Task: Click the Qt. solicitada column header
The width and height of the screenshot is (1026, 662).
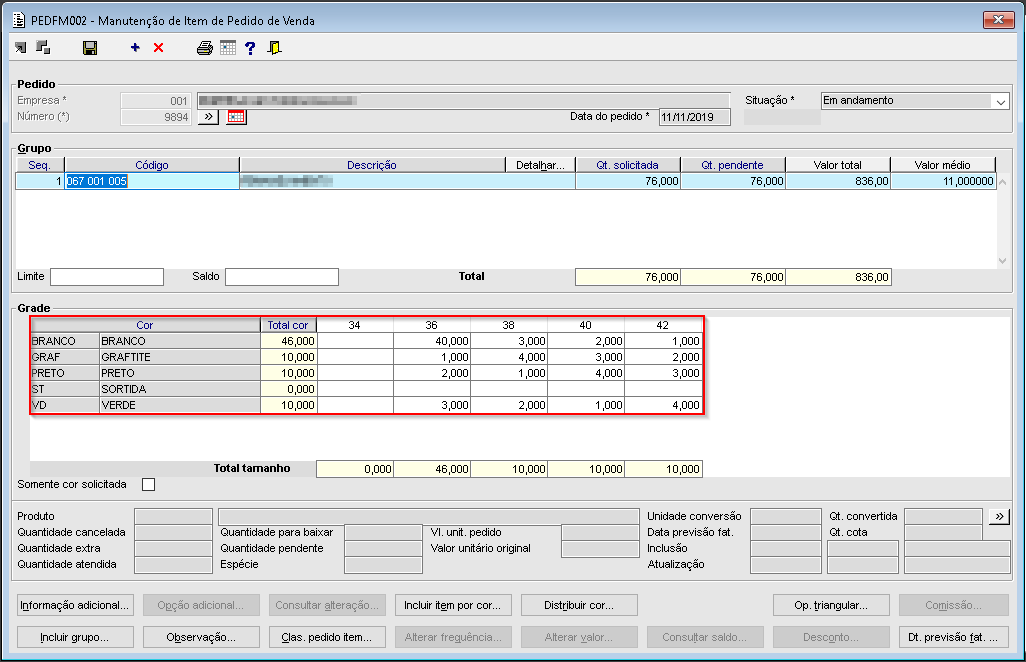Action: click(628, 165)
